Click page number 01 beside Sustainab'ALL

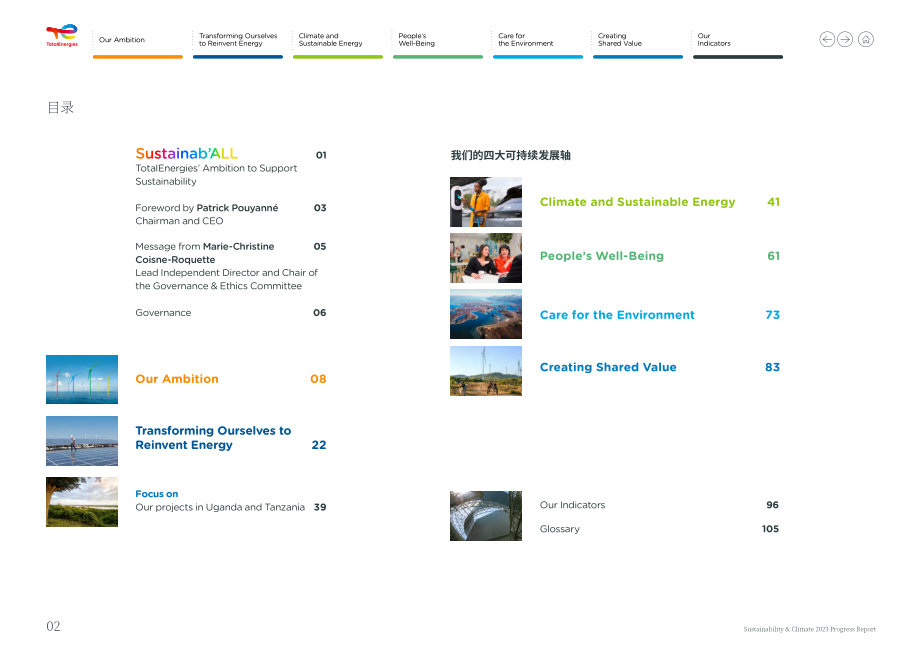coord(321,155)
